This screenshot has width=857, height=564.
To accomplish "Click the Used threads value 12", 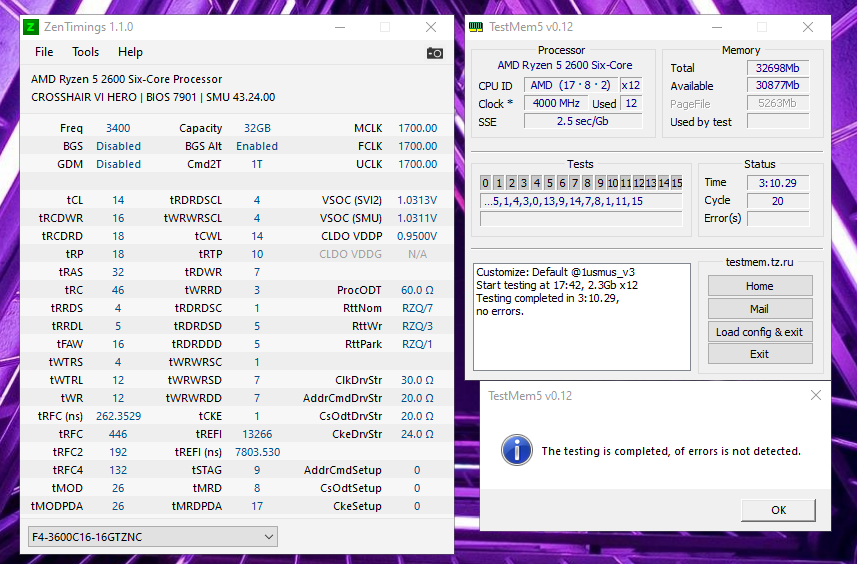I will pyautogui.click(x=631, y=103).
